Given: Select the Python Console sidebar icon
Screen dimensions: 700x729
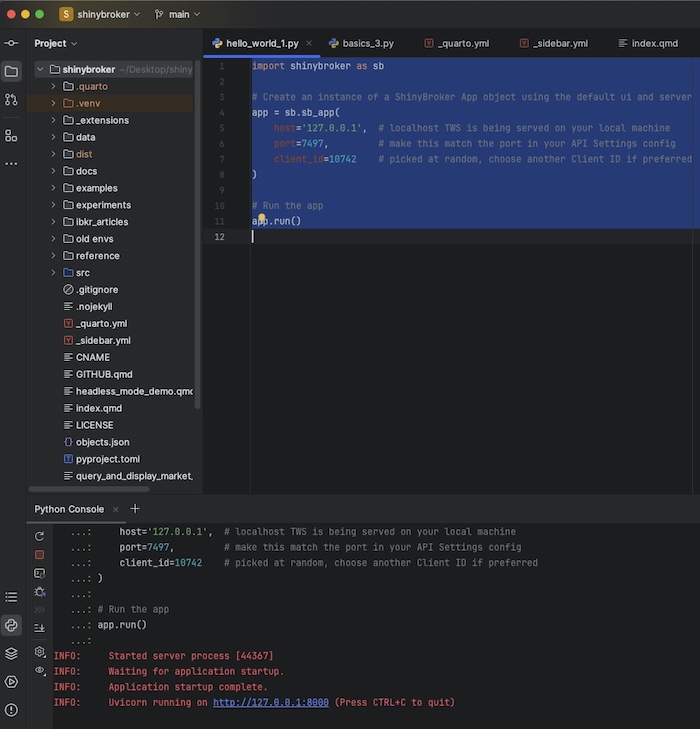Looking at the screenshot, I should point(11,625).
